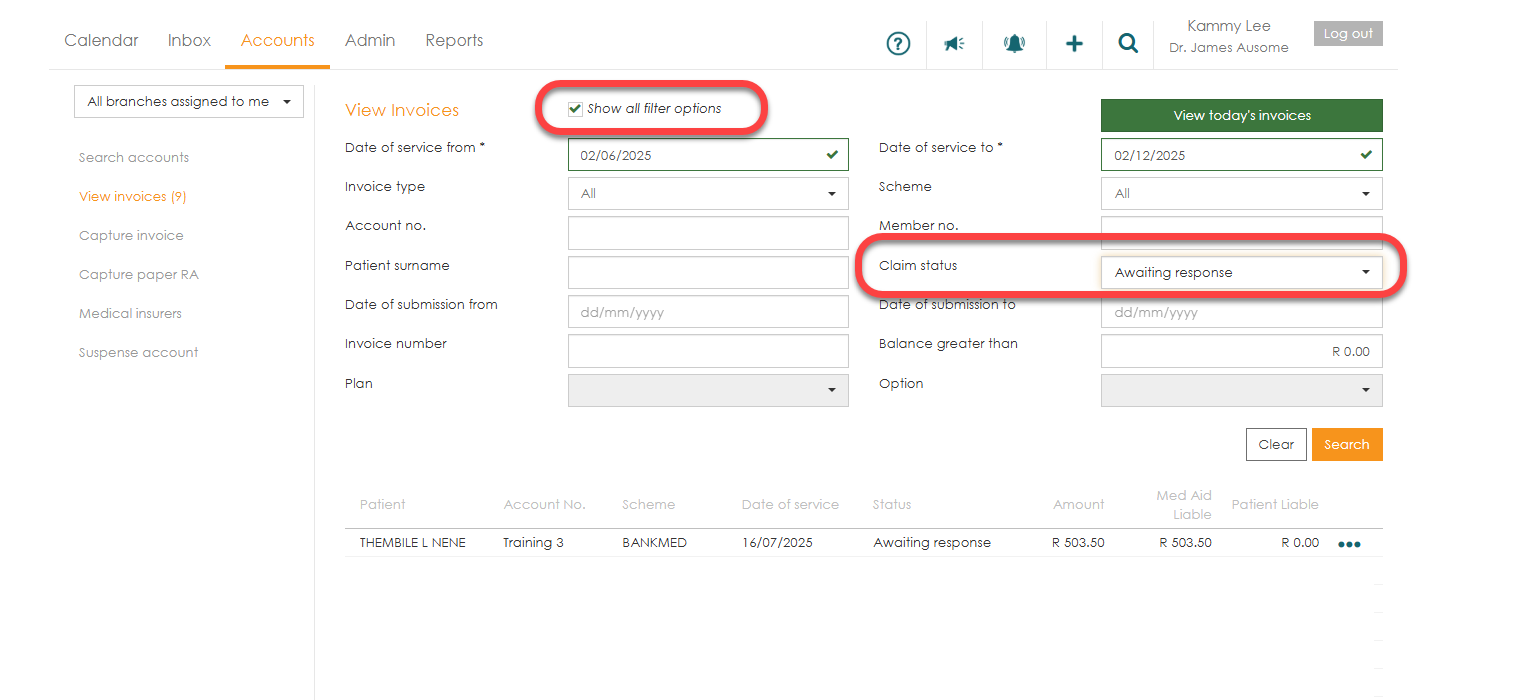Open the help question mark icon
The height and width of the screenshot is (700, 1531).
[x=898, y=44]
